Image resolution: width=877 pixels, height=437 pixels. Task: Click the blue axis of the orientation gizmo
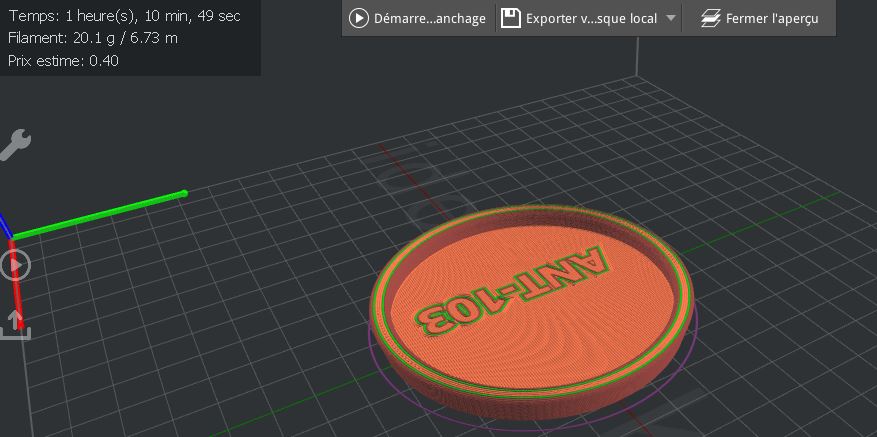4,225
